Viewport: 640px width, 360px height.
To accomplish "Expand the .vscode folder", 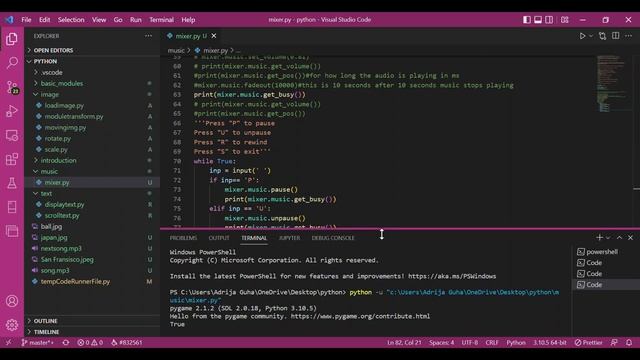I will tap(92, 72).
